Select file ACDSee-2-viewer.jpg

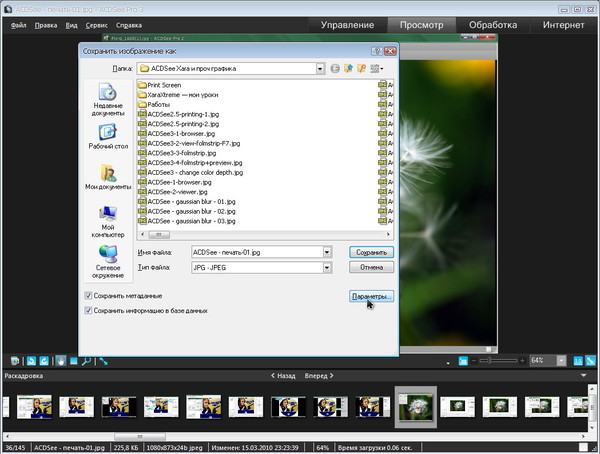pyautogui.click(x=173, y=192)
